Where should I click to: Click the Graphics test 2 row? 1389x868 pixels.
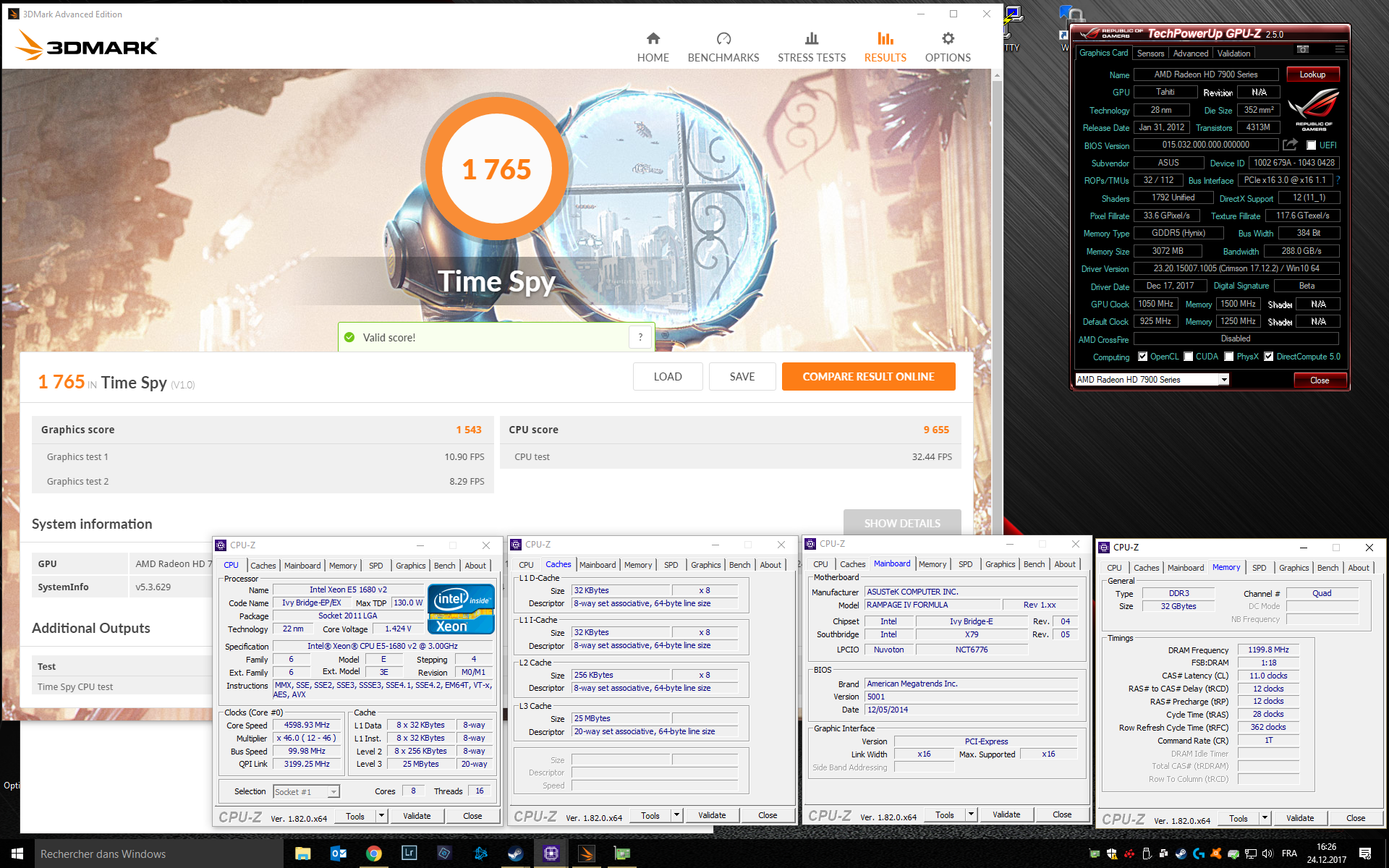[x=263, y=481]
